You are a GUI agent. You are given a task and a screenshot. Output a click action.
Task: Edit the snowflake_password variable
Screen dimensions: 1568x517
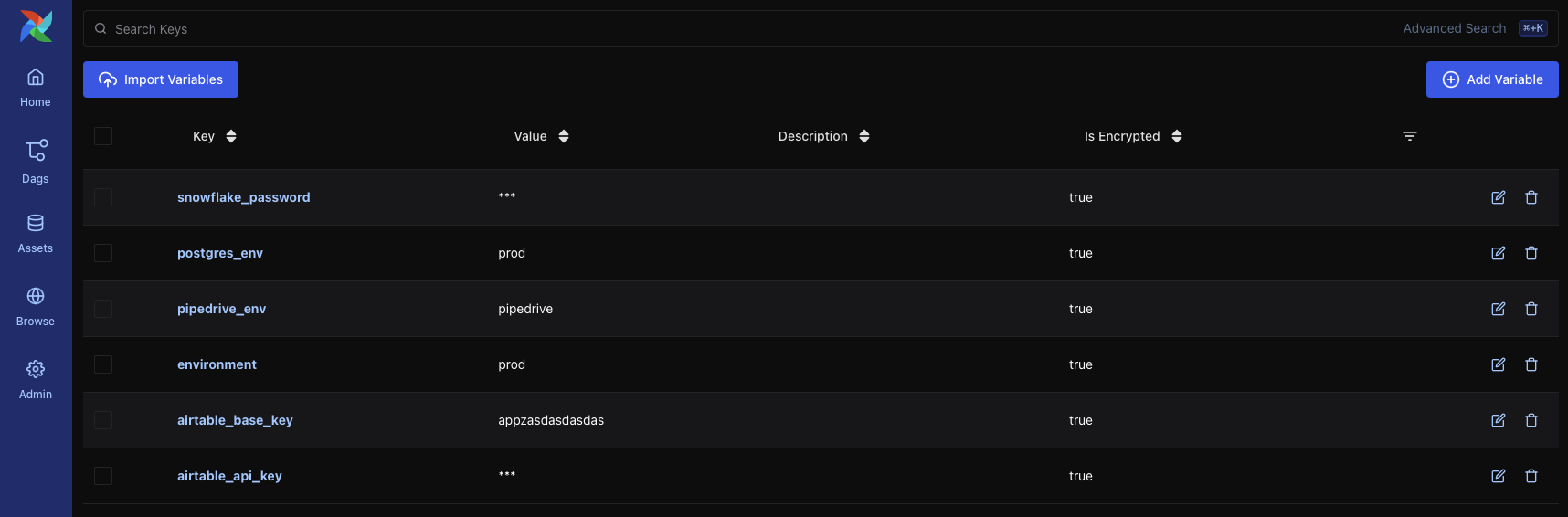click(1498, 197)
